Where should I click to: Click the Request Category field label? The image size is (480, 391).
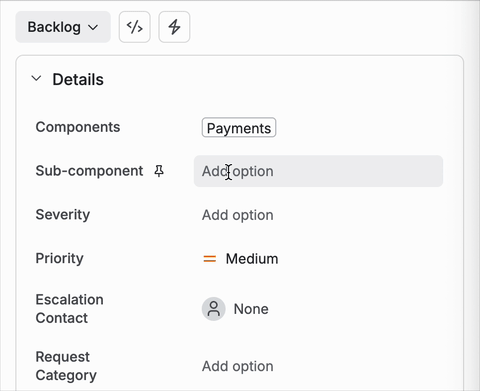[66, 366]
